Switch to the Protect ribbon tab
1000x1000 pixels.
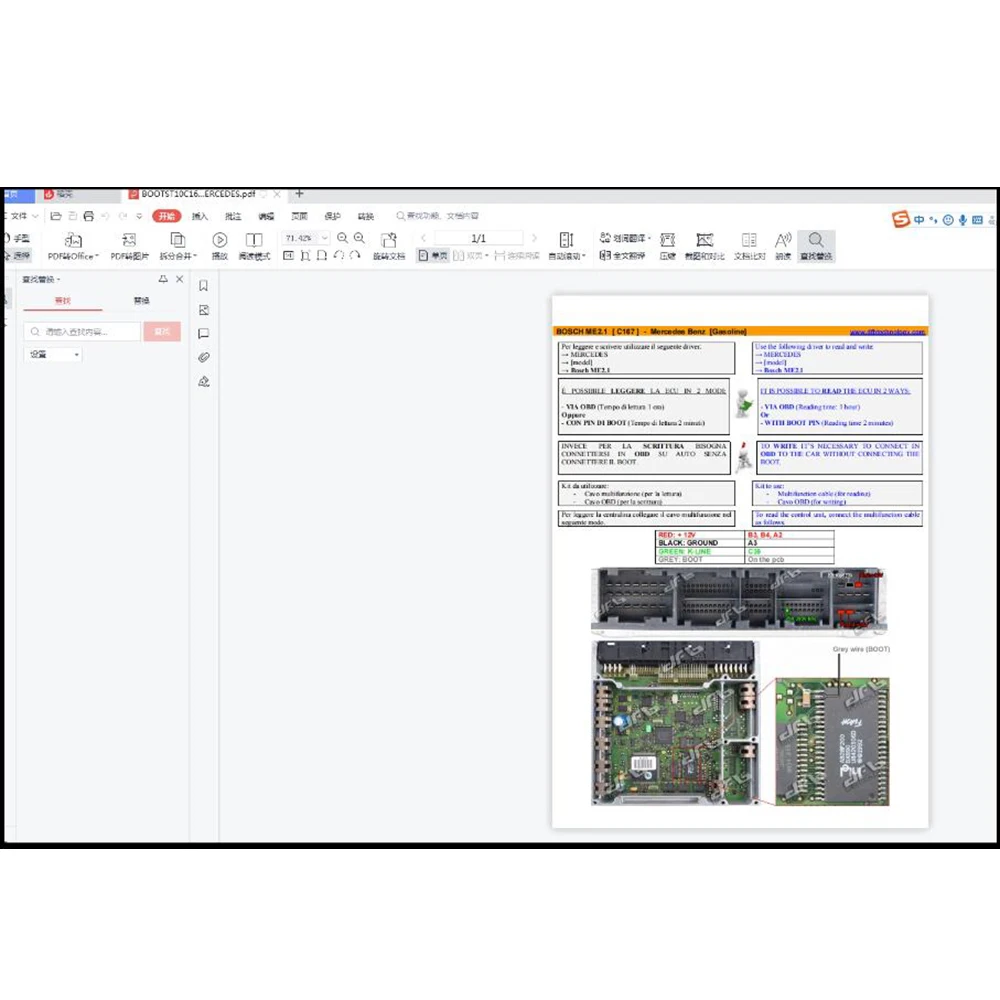point(332,216)
